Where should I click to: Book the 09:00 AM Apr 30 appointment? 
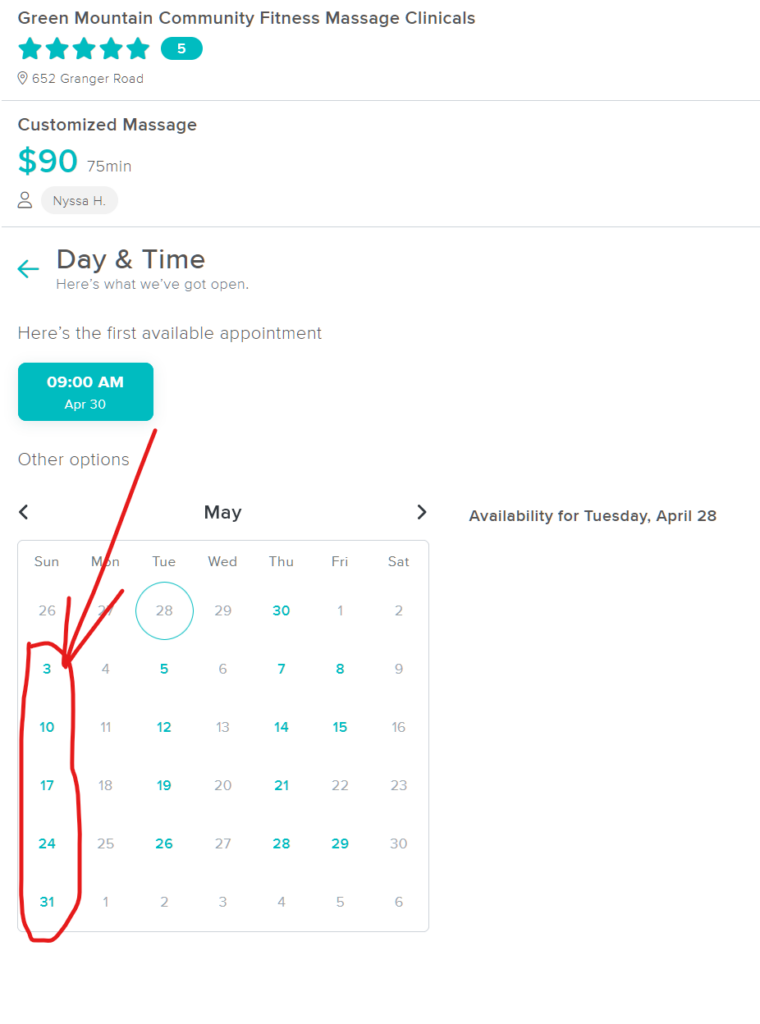86,392
